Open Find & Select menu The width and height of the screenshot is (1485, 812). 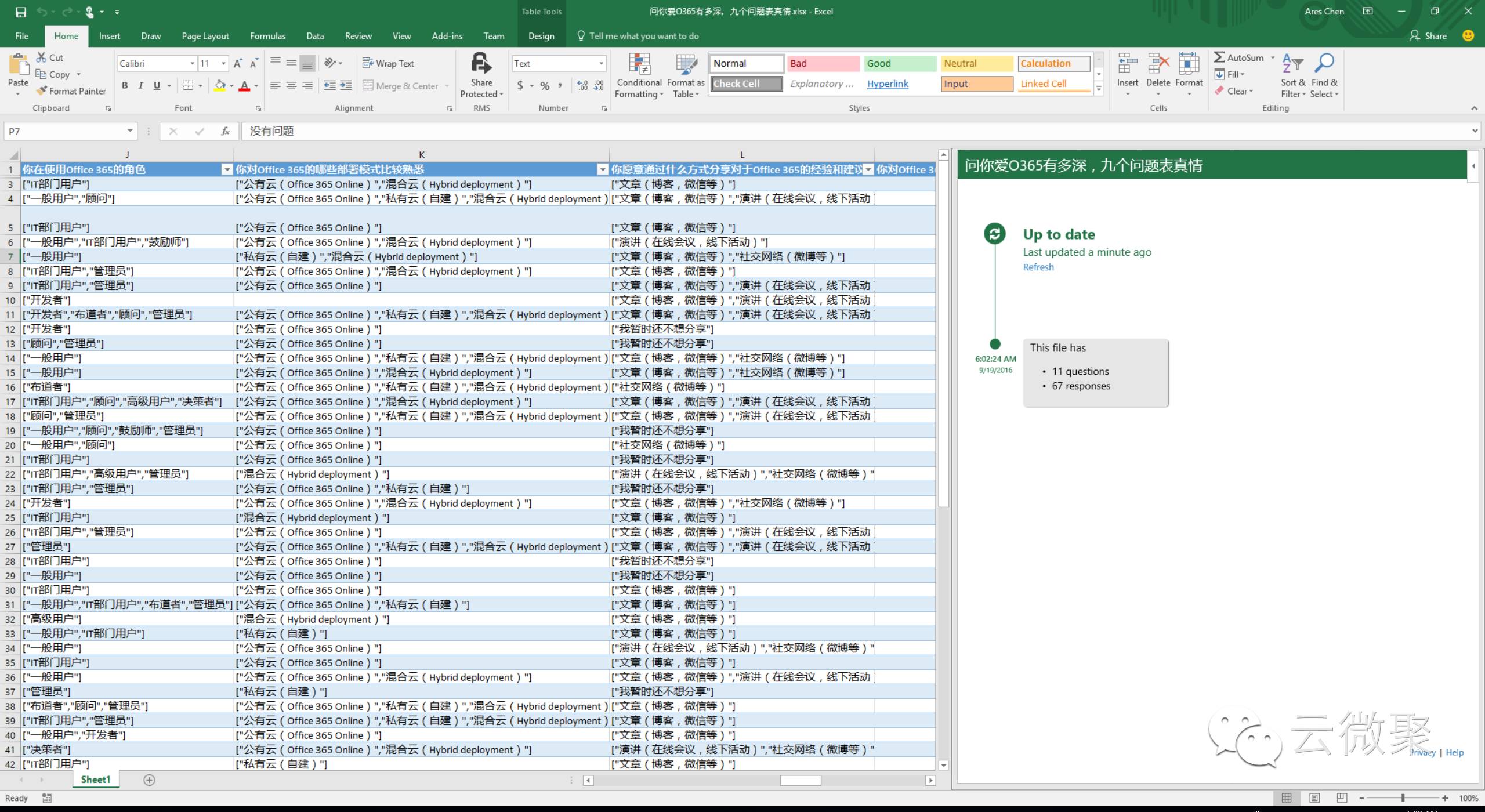[1324, 75]
